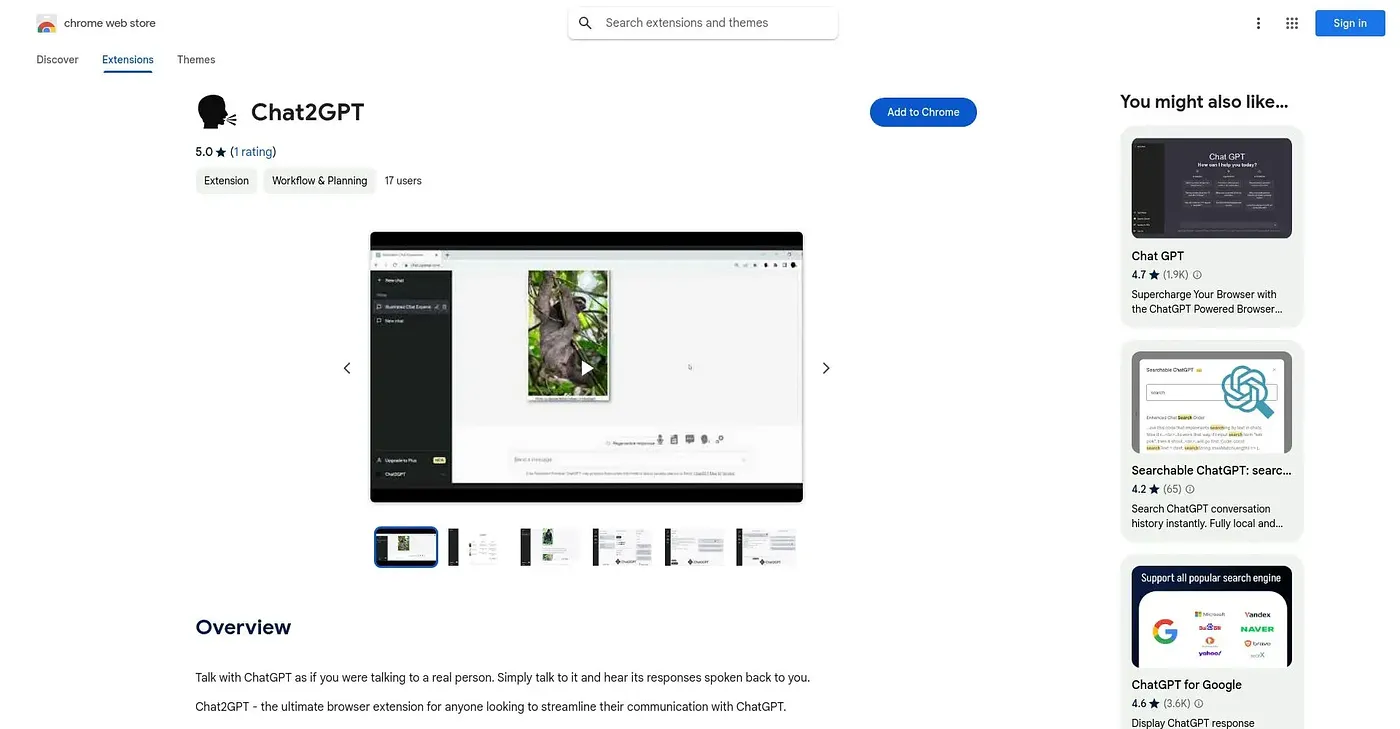Click the You might also like heading
This screenshot has width=1400, height=729.
click(x=1204, y=101)
